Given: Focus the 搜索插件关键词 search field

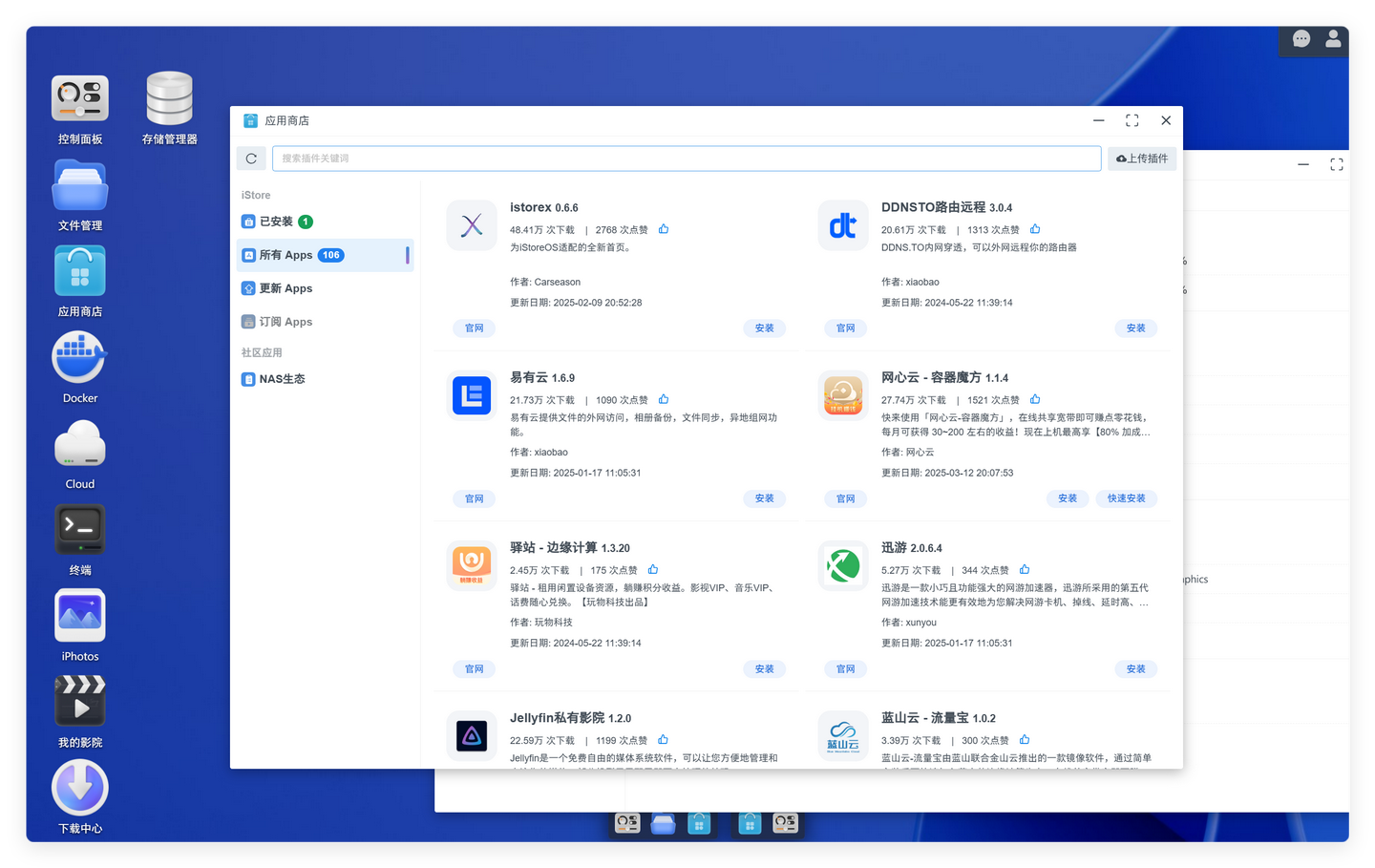Looking at the screenshot, I should (x=687, y=159).
